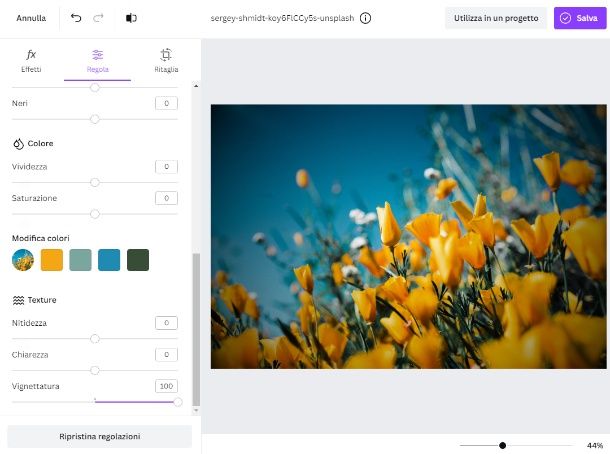Click Ripristina regolazioni button

pyautogui.click(x=100, y=436)
